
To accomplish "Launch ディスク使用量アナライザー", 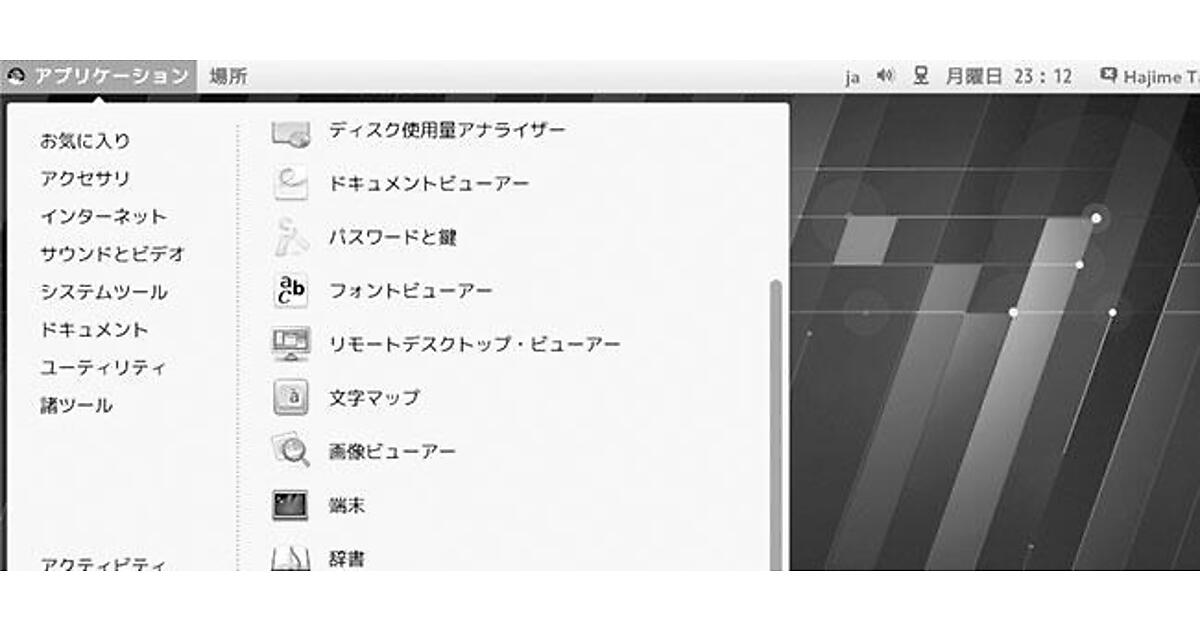I will [x=447, y=130].
